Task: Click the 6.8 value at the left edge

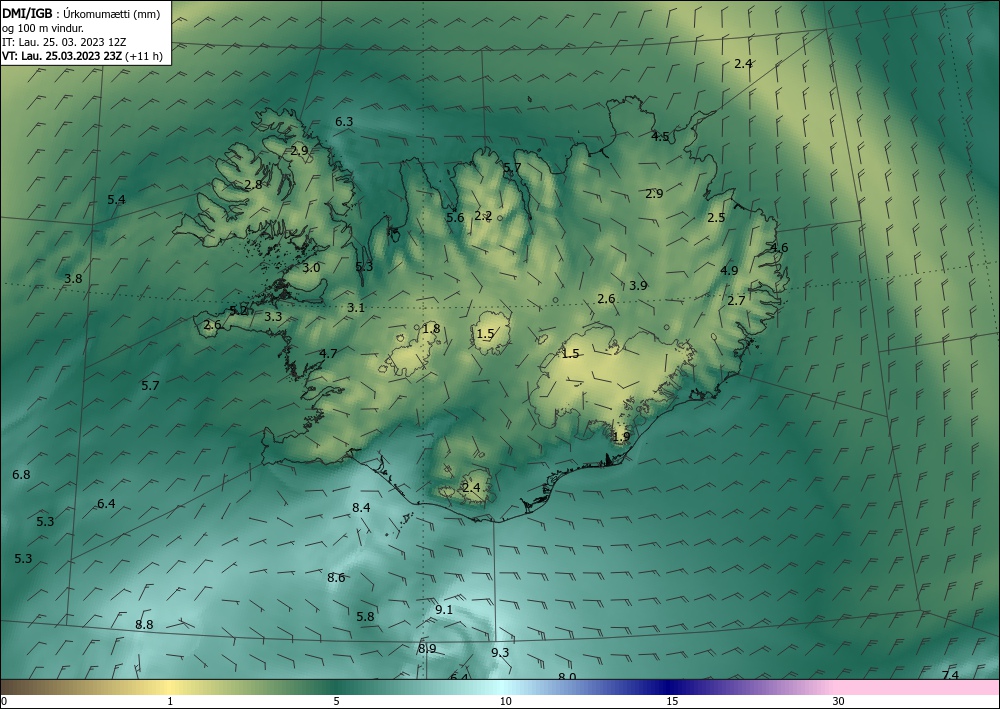Action: [21, 474]
